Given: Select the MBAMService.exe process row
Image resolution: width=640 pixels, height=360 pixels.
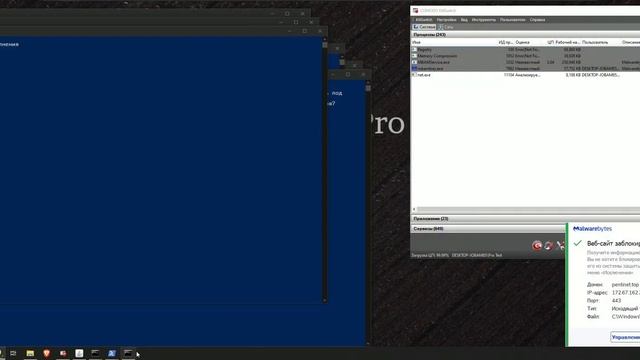Looking at the screenshot, I should 525,62.
